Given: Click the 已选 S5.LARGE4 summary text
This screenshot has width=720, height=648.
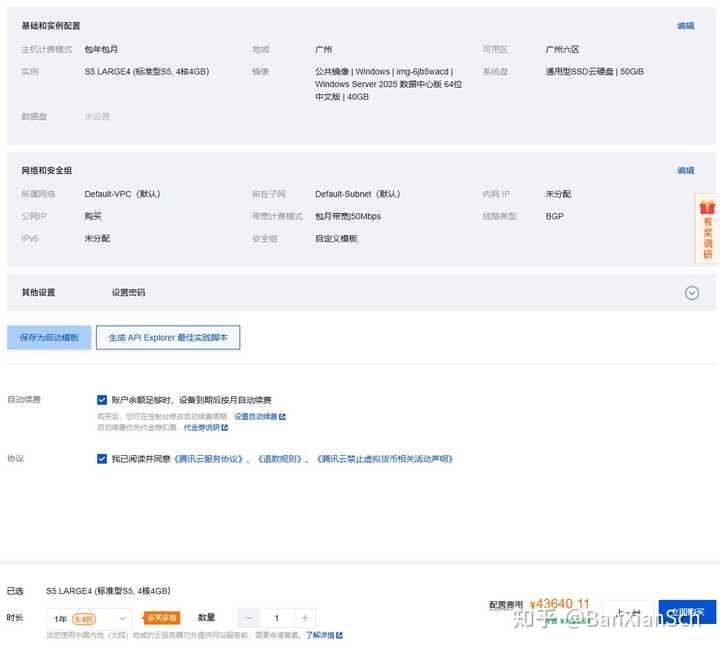Looking at the screenshot, I should pyautogui.click(x=108, y=591).
